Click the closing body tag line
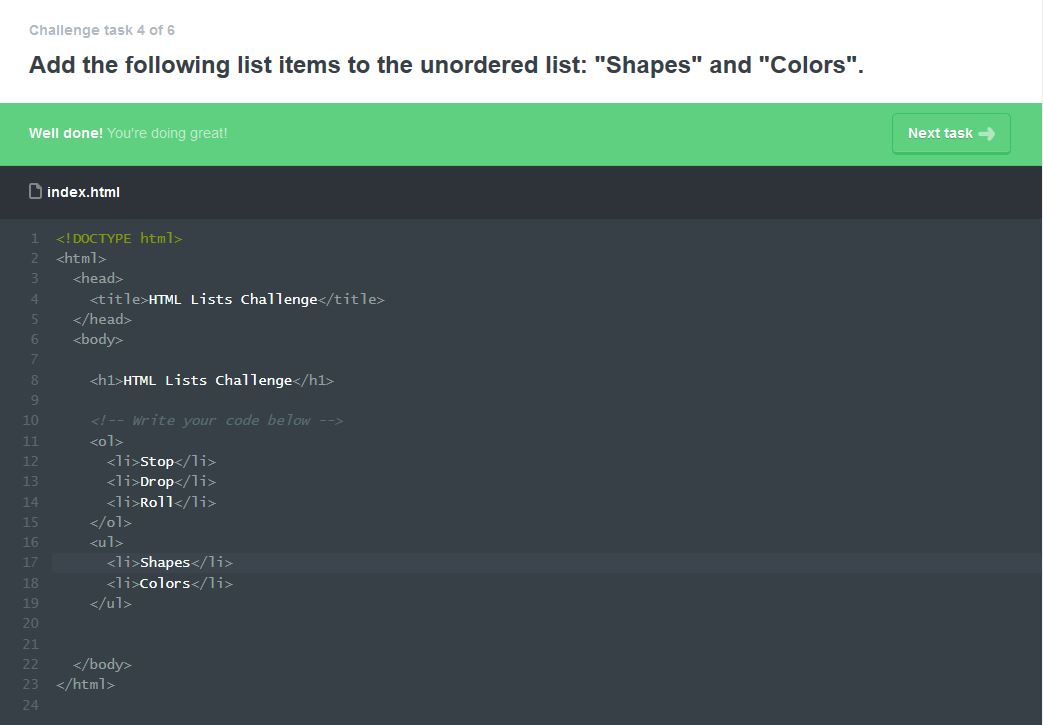 (102, 664)
